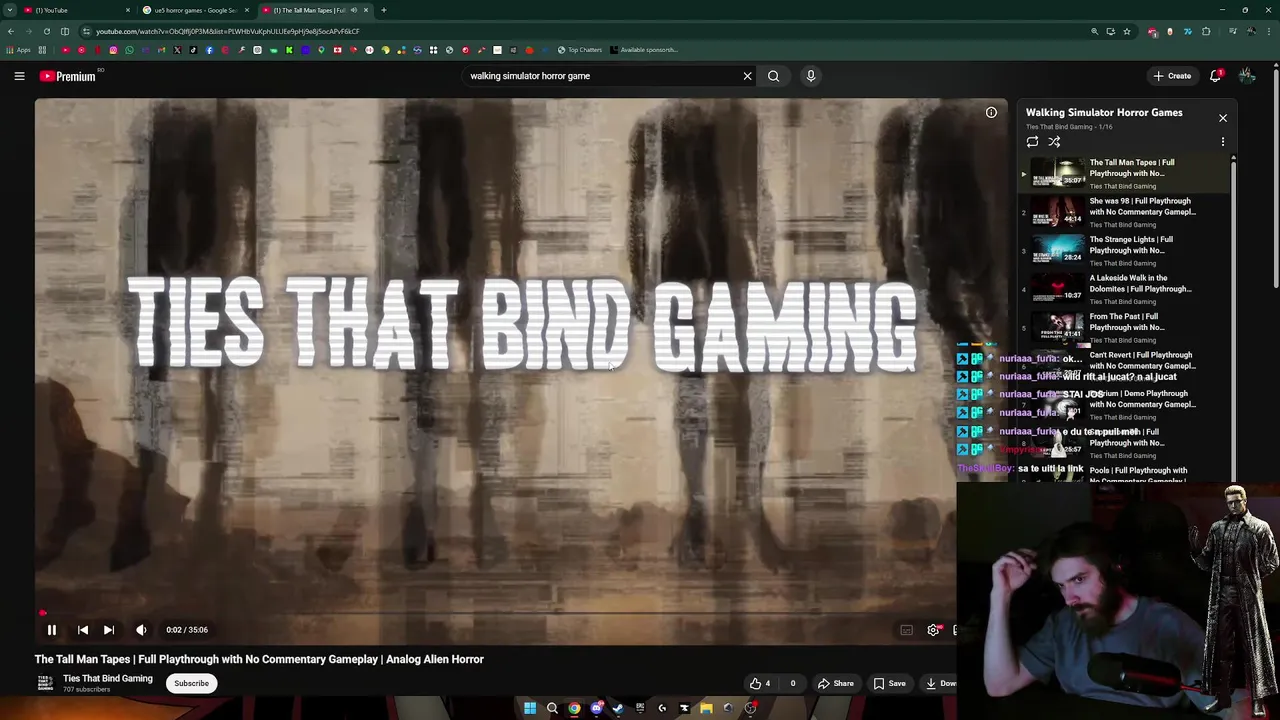Viewport: 1280px width, 720px height.
Task: Open the video title text
Action: tap(259, 659)
